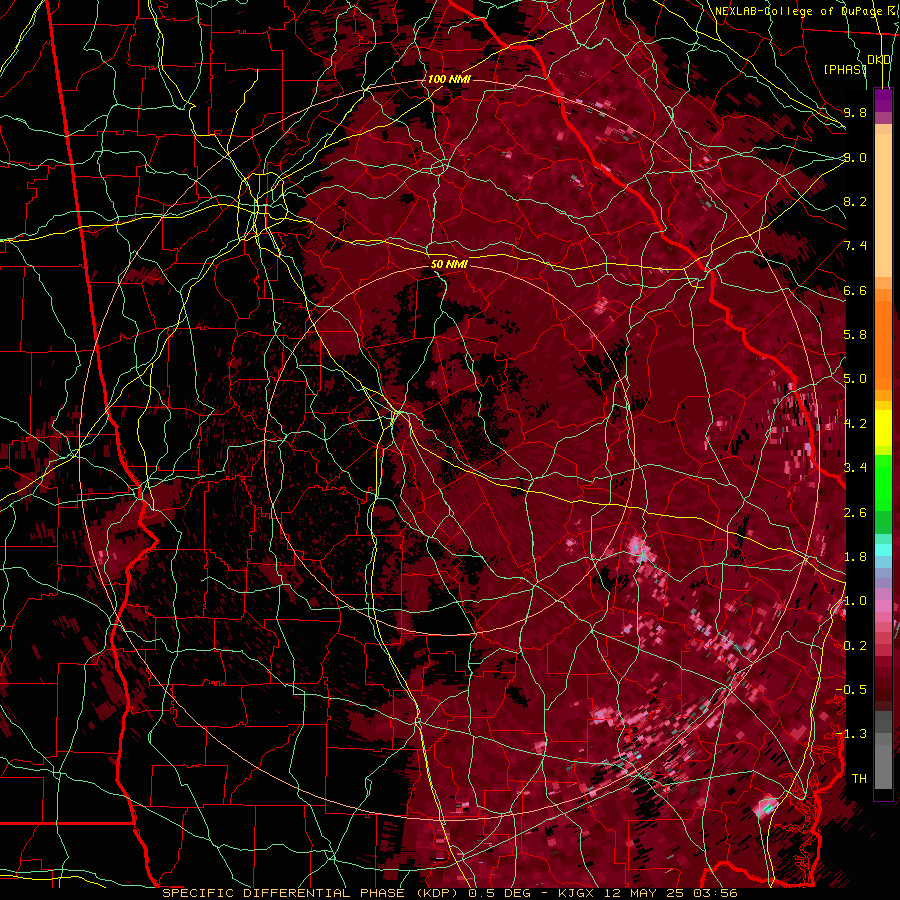Click the 12 MAY 25 date in the footer
The height and width of the screenshot is (900, 900).
point(646,893)
